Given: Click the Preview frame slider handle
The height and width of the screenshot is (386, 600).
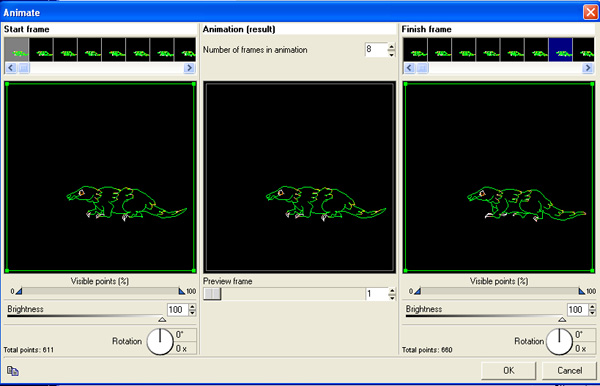Looking at the screenshot, I should click(x=212, y=294).
